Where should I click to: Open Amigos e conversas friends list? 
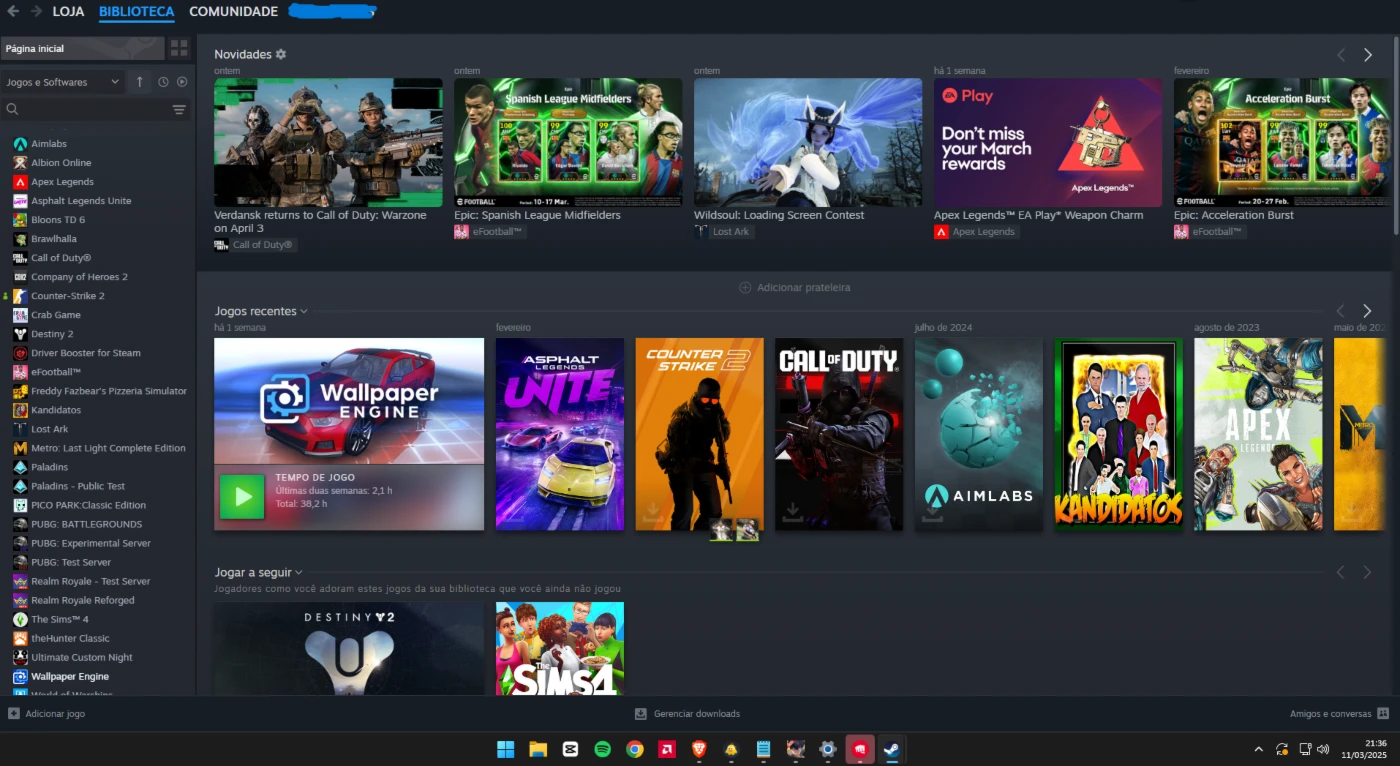[x=1339, y=714]
